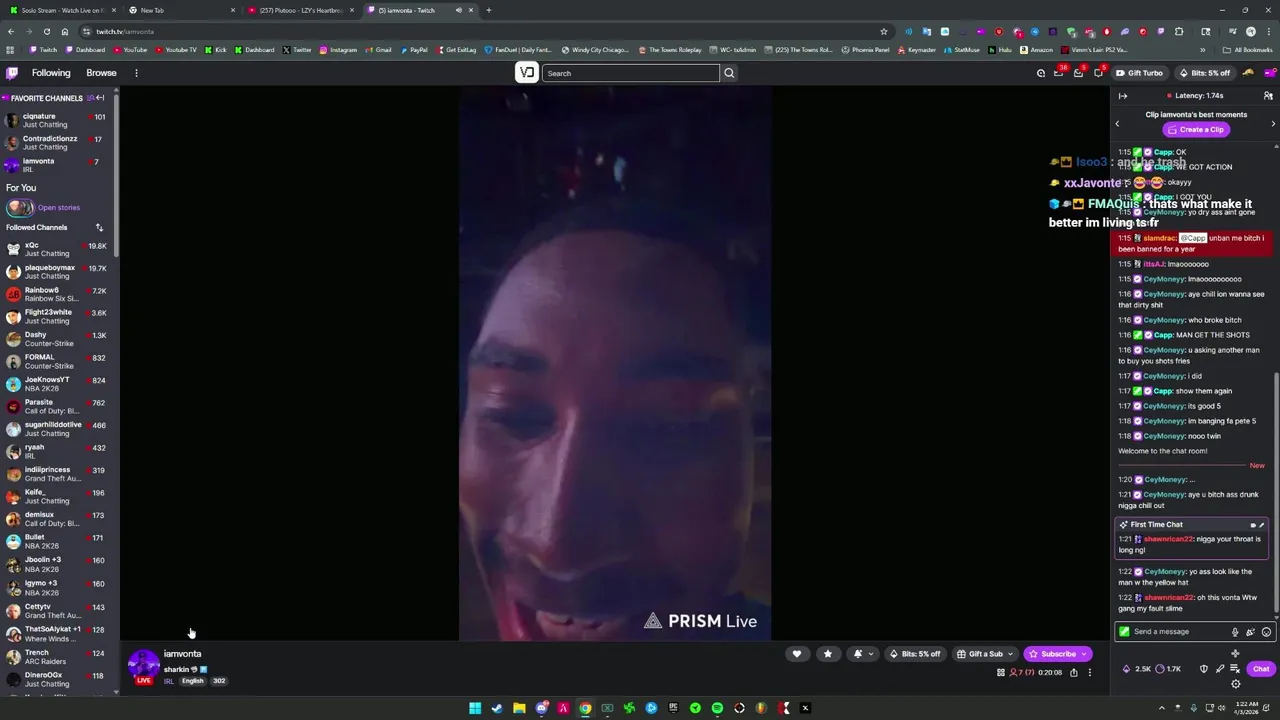Open the Following navigation item
The height and width of the screenshot is (720, 1280).
click(51, 73)
